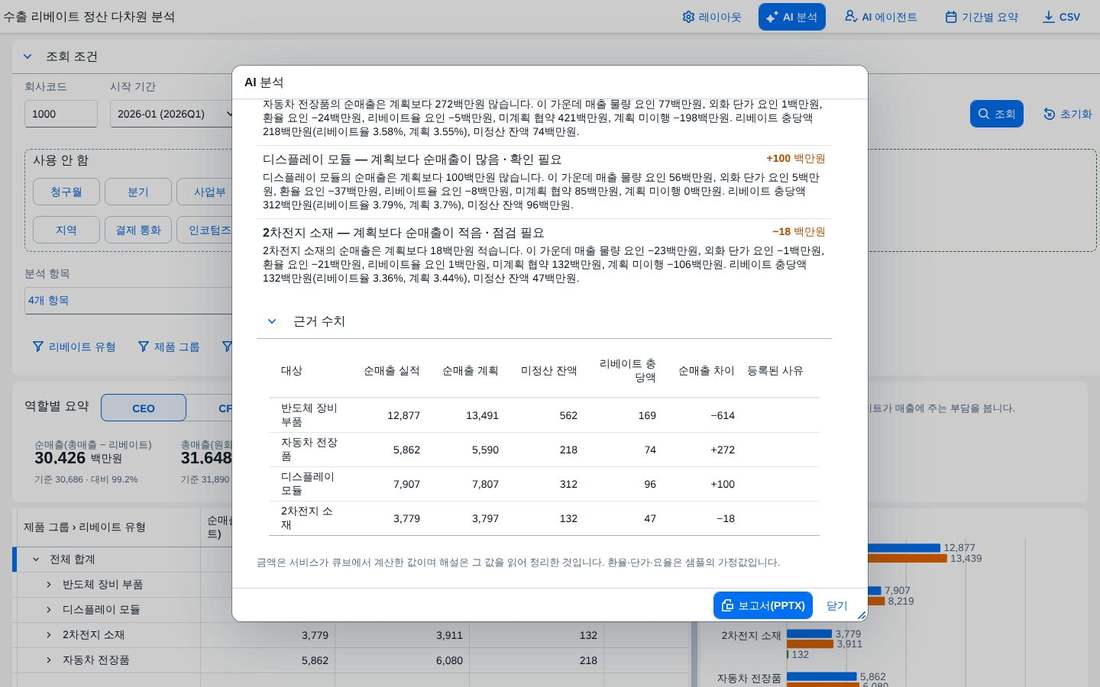Click the 디스플레이 모듈 insight heading
1100x687 pixels.
click(412, 159)
